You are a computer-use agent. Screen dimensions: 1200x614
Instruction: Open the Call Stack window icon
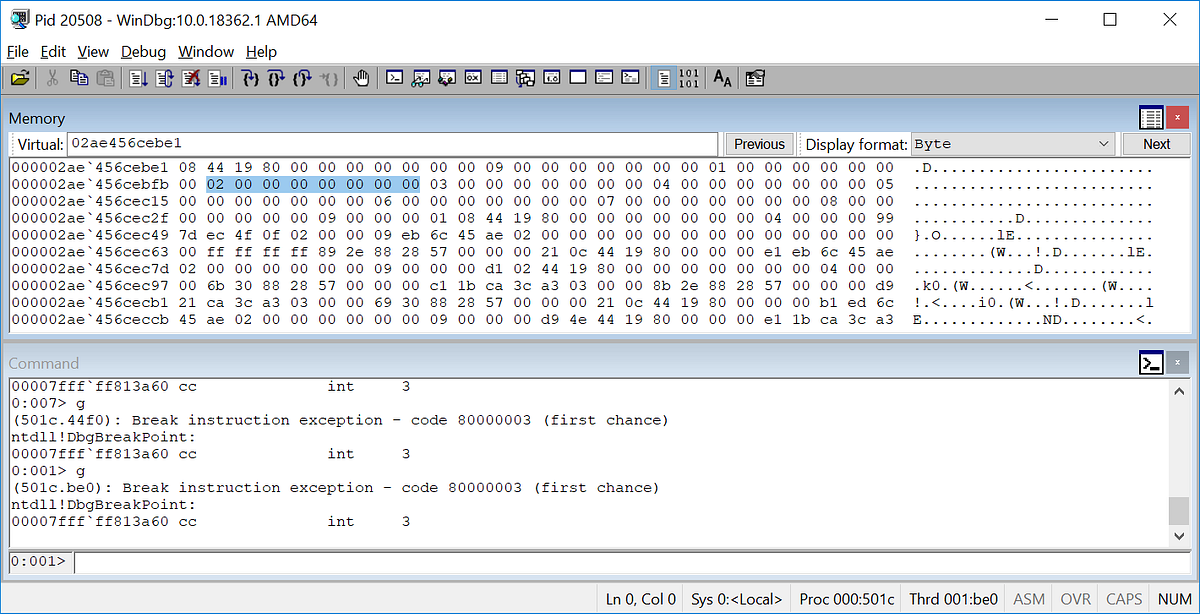tap(525, 77)
